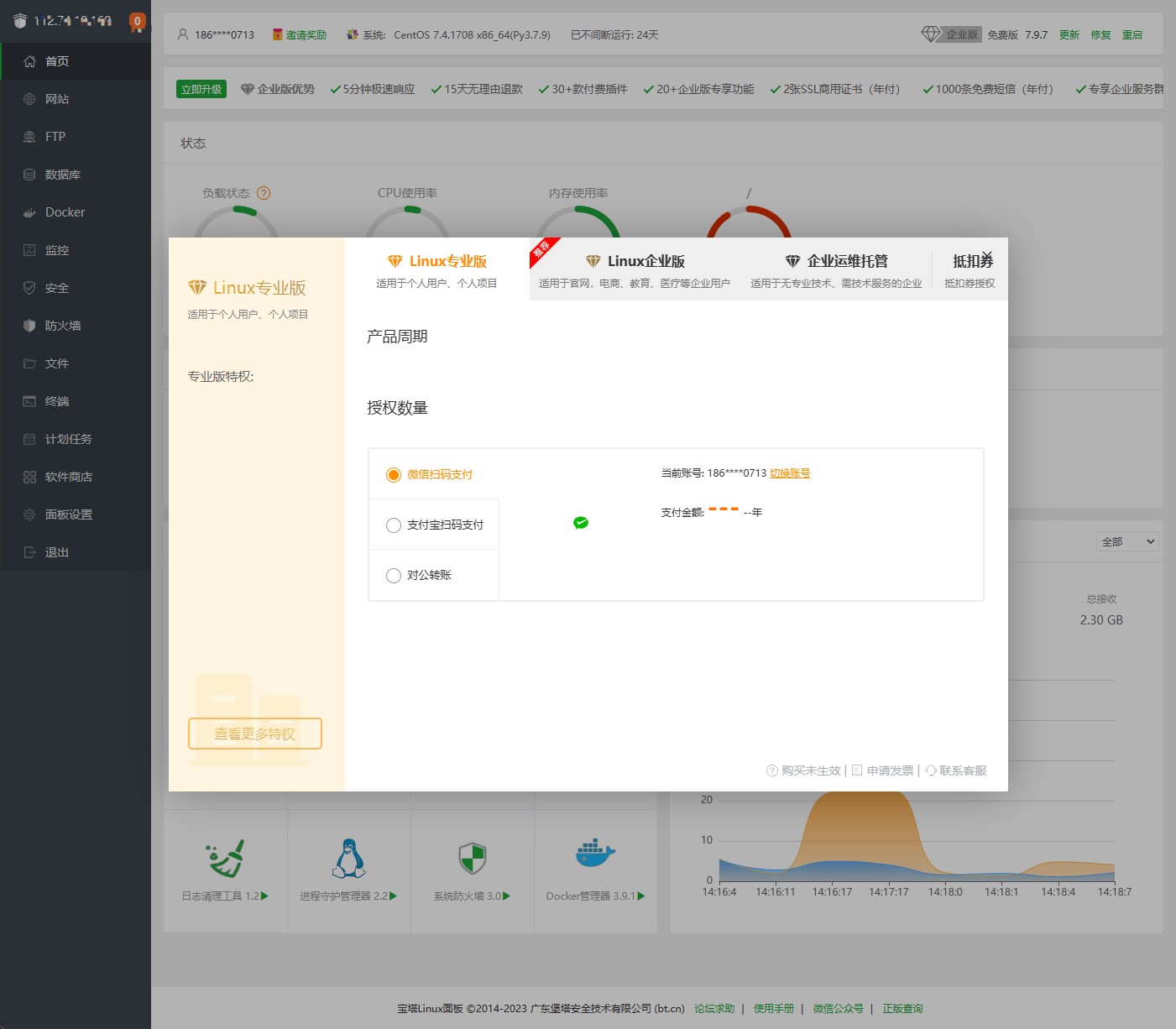The image size is (1176, 1029).
Task: Click the 终端 terminal icon in sidebar
Action: tap(29, 401)
